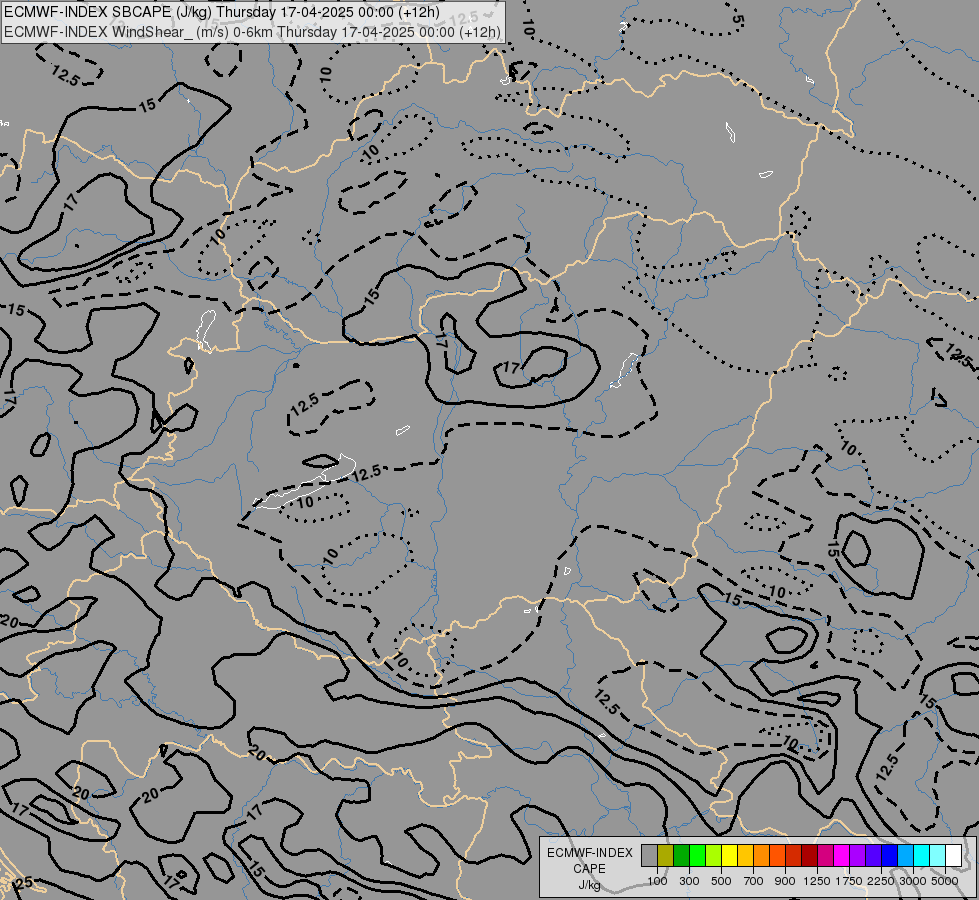This screenshot has width=979, height=900.
Task: Select the gold swatch left of 700 tick
Action: [745, 855]
